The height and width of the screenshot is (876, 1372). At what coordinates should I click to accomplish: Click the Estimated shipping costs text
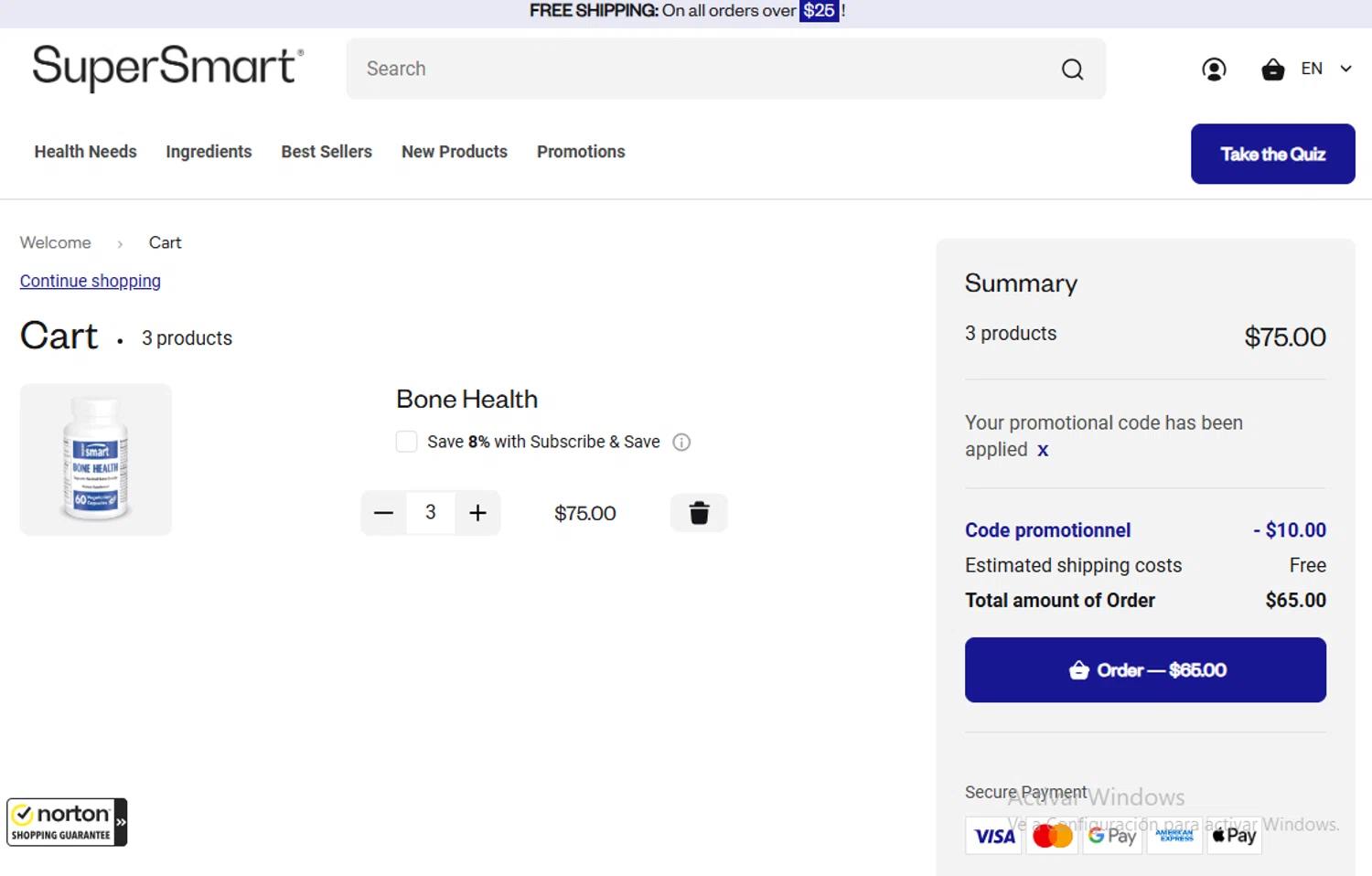(1073, 565)
